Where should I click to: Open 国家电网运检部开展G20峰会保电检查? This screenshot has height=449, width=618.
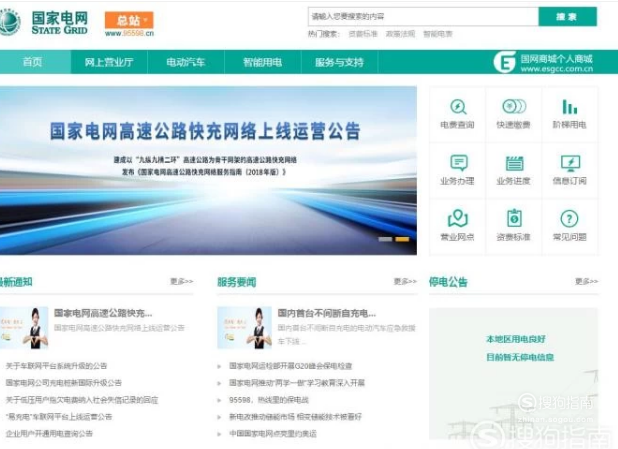pos(290,366)
